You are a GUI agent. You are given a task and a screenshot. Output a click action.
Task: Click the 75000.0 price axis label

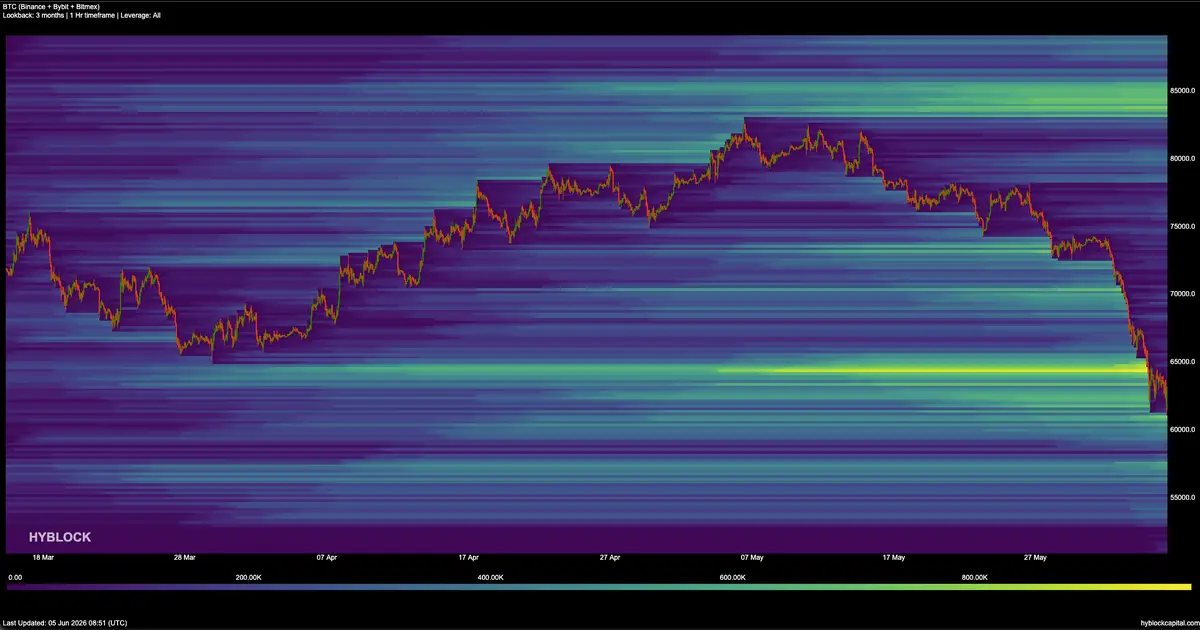click(1182, 226)
